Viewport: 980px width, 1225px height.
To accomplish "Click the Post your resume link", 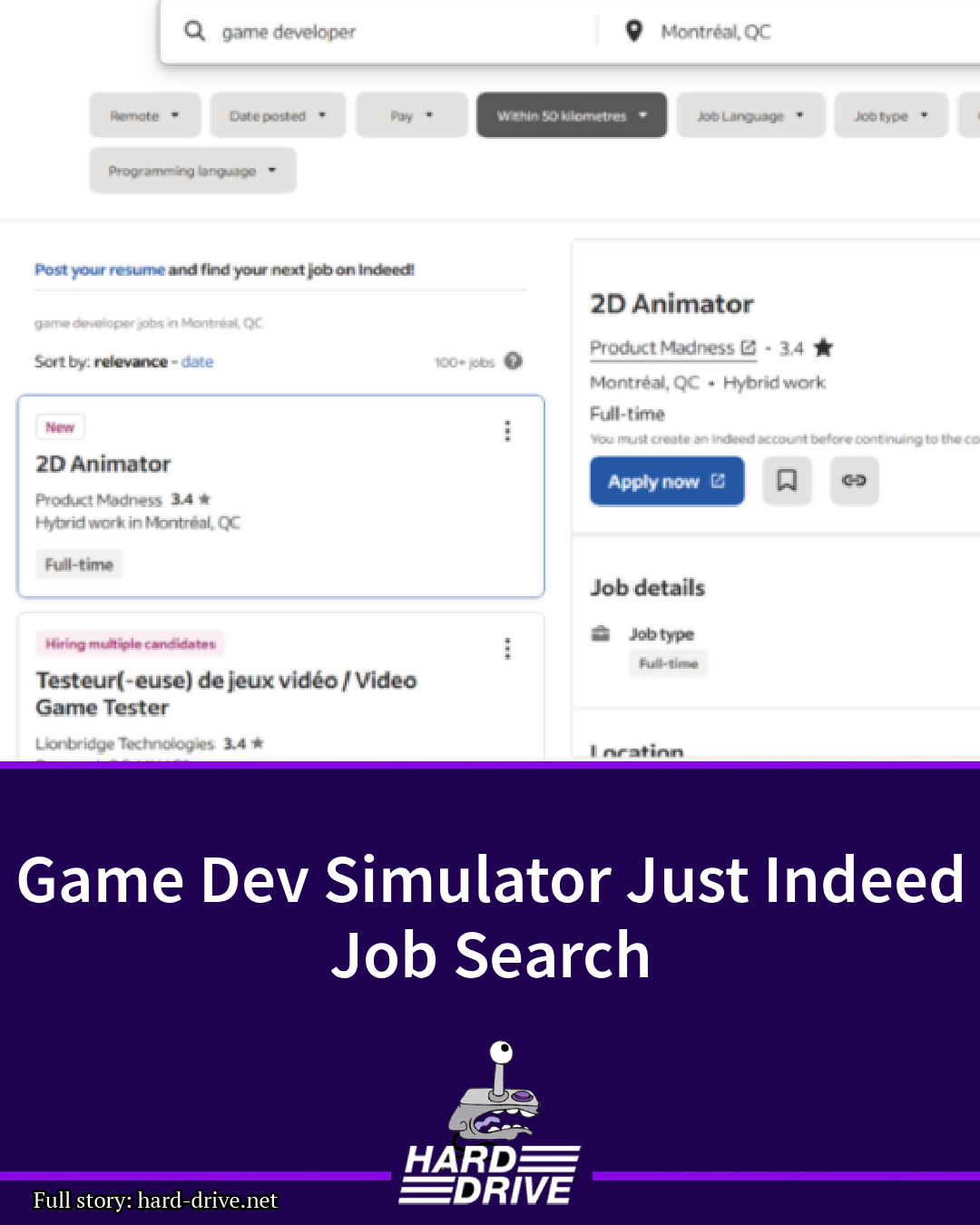I will 100,269.
